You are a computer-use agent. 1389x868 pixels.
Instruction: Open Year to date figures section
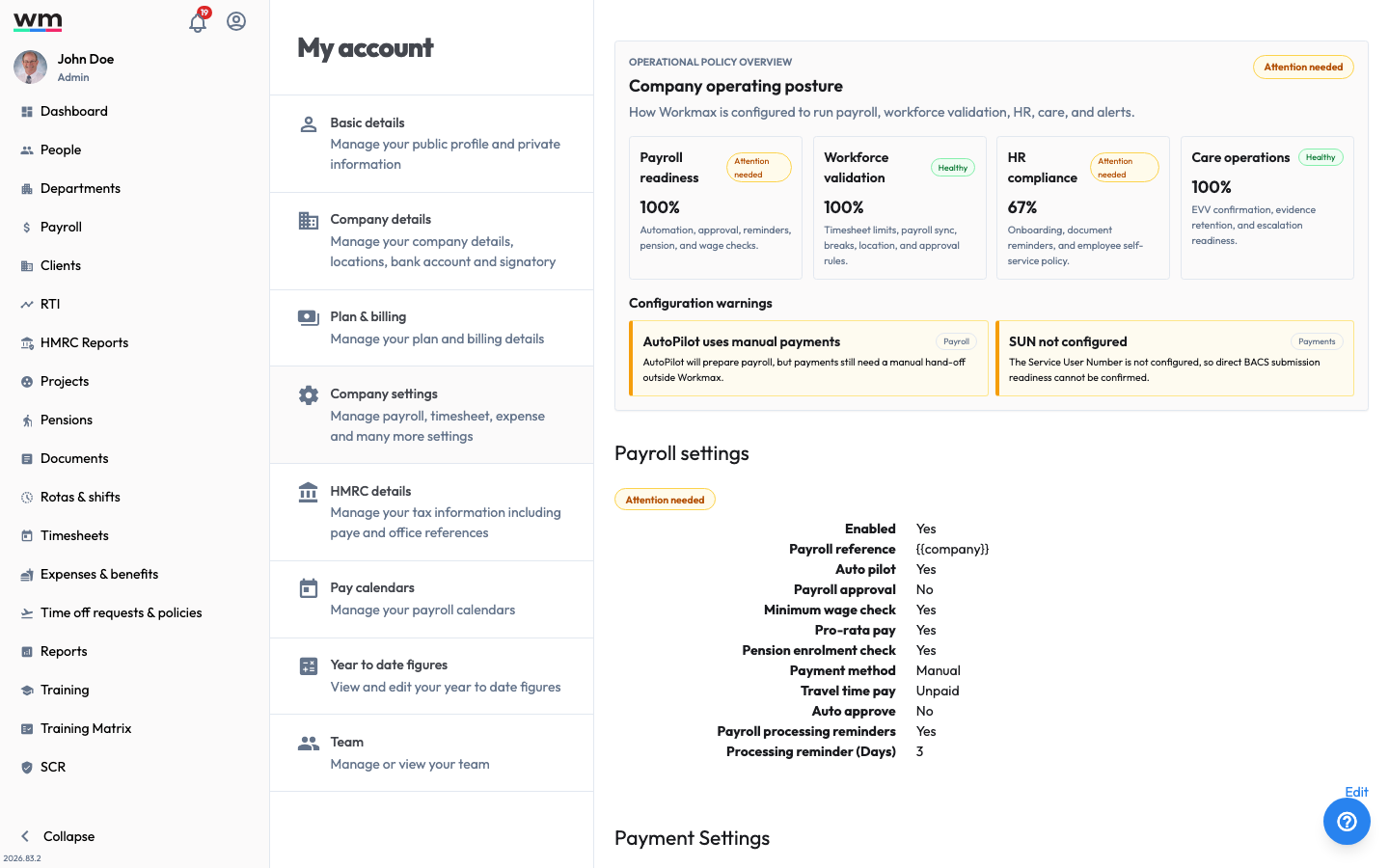431,676
